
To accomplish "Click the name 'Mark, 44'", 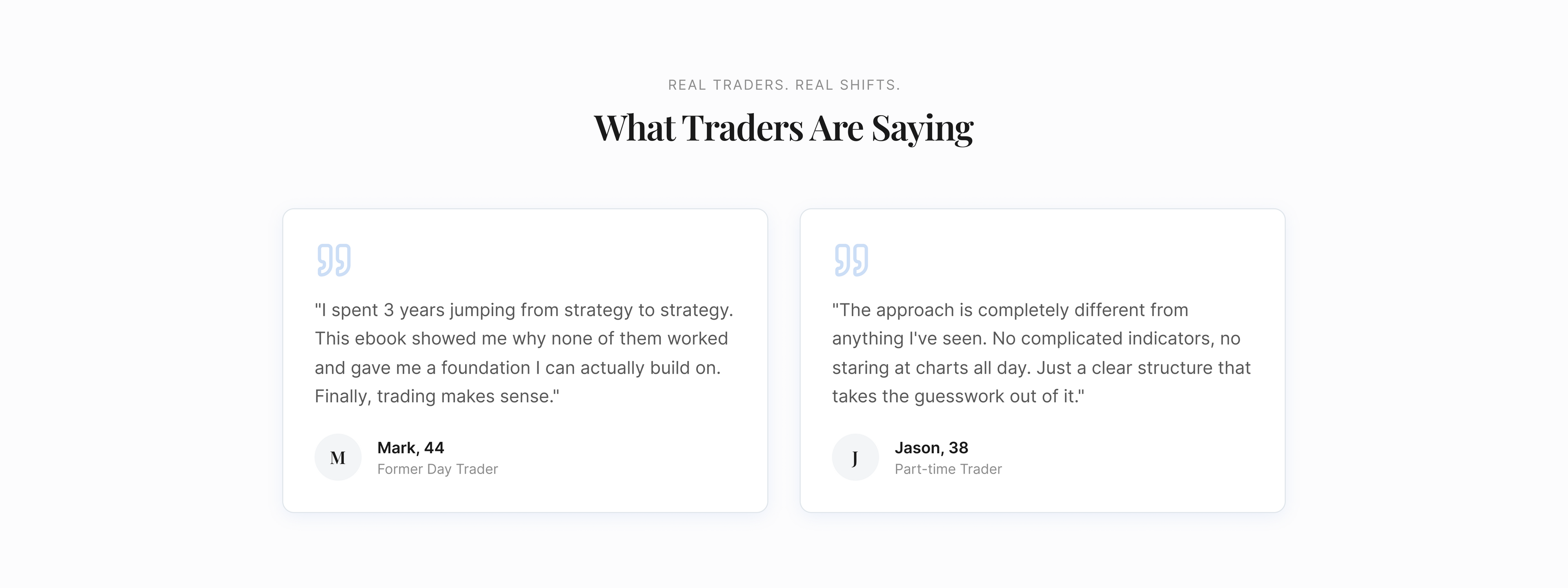I will (411, 448).
